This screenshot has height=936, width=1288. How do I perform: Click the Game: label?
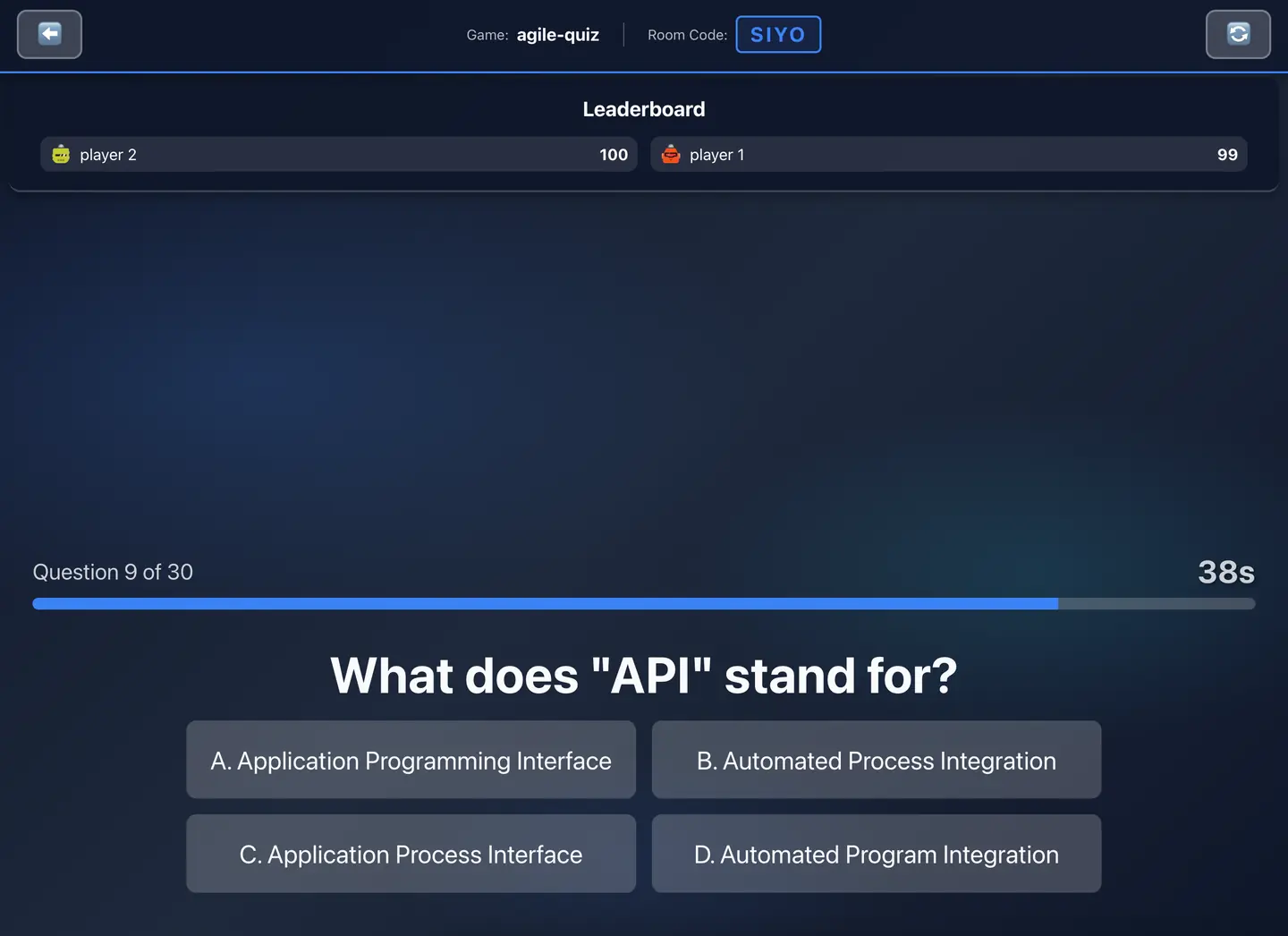[x=487, y=35]
